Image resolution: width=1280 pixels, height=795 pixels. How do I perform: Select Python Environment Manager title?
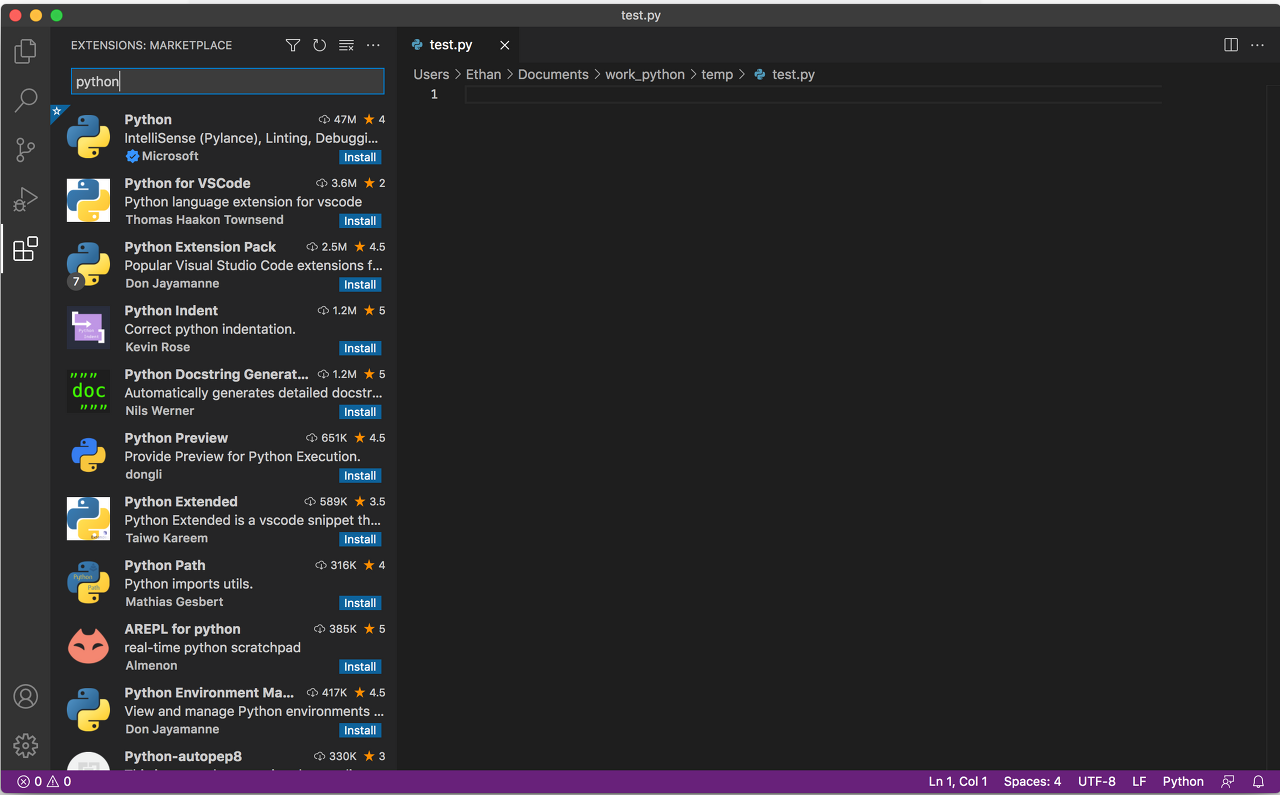point(209,693)
